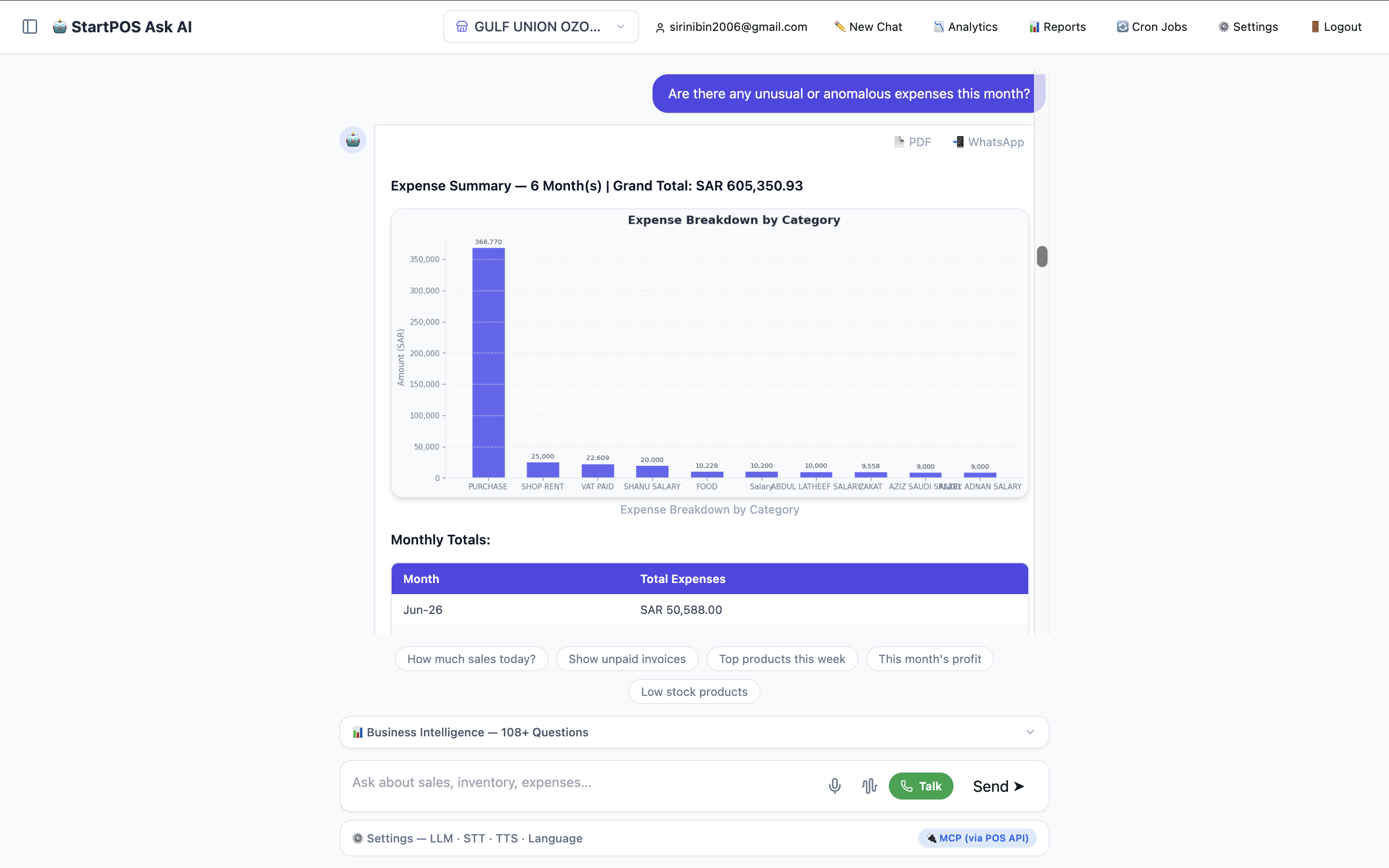Choose the 'Low stock products' suggestion
The width and height of the screenshot is (1389, 868).
coord(694,692)
